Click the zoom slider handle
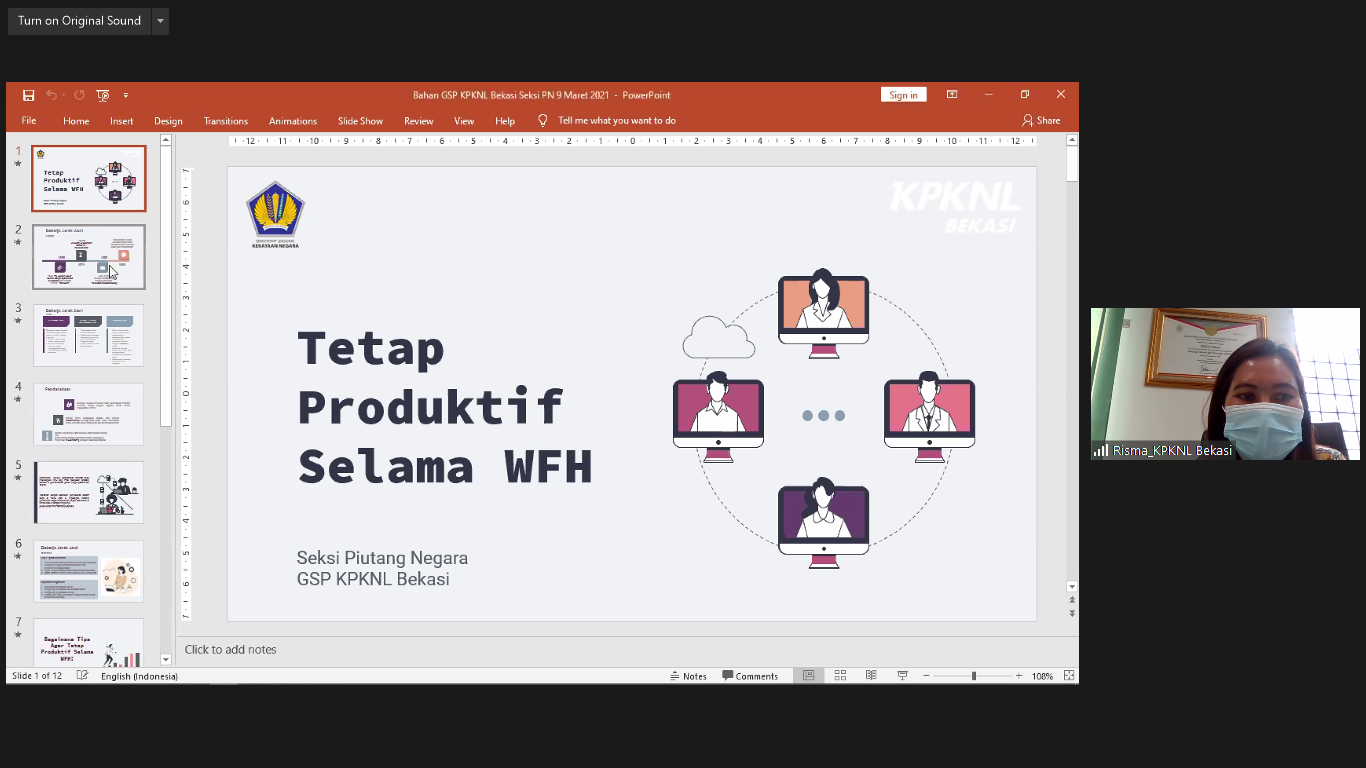The image size is (1366, 768). pyautogui.click(x=973, y=676)
